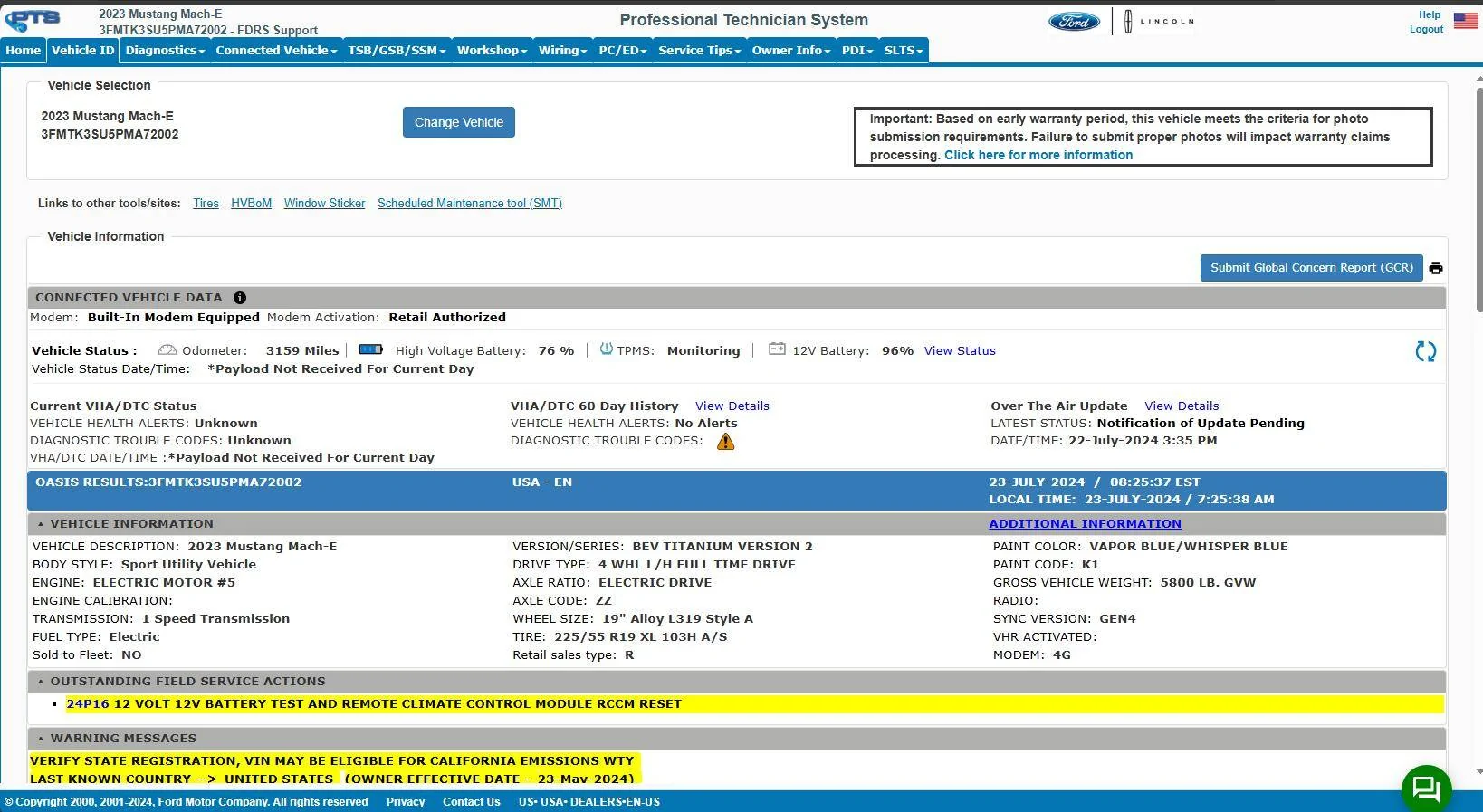Open the Additional Information link
Screen dimensions: 1483x812
click(1085, 524)
